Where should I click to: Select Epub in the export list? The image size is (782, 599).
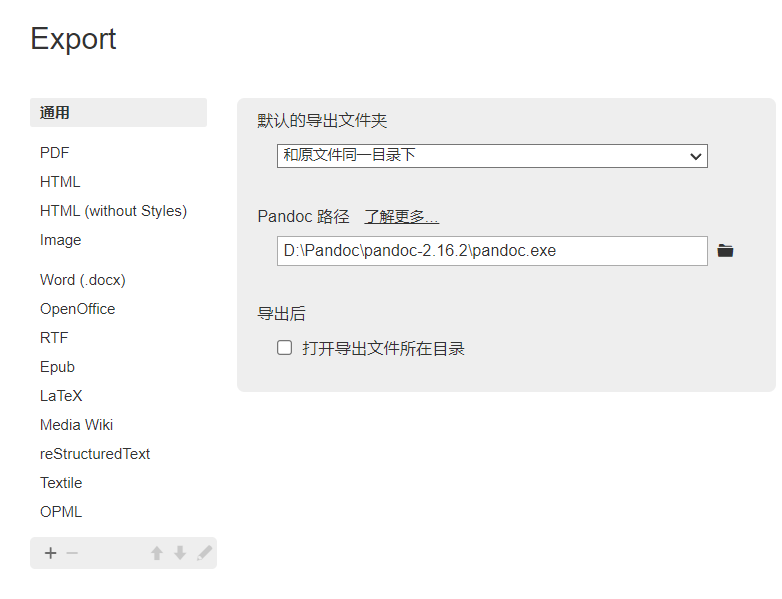click(57, 367)
